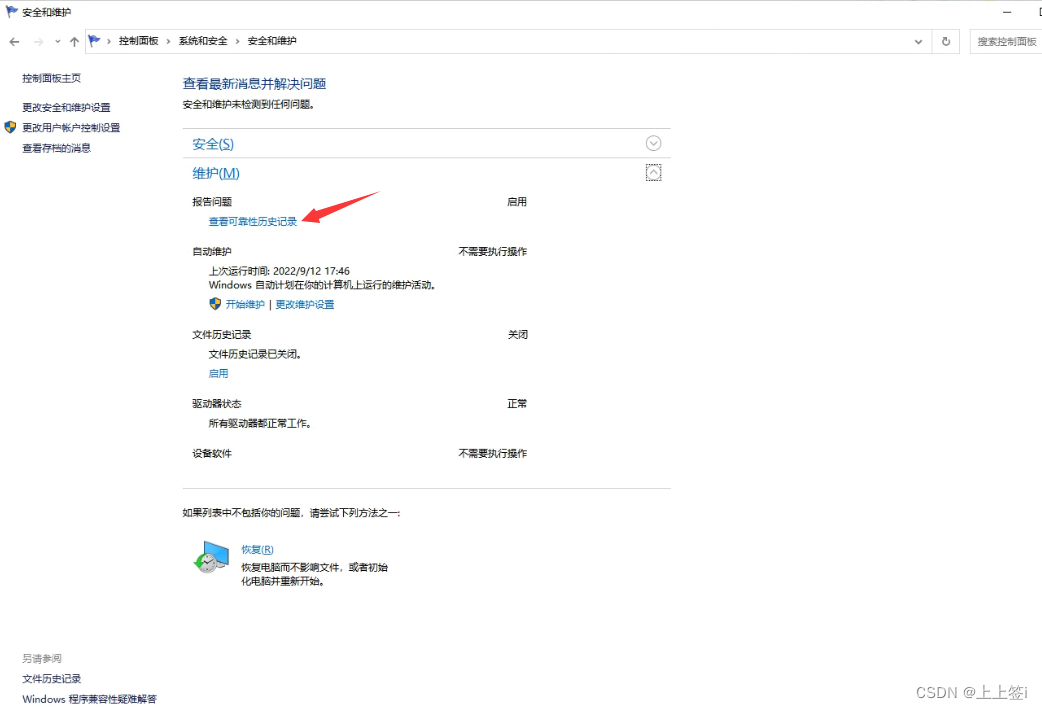Collapse the 维护(M) section
Screen dimensions: 1042x709
(654, 172)
